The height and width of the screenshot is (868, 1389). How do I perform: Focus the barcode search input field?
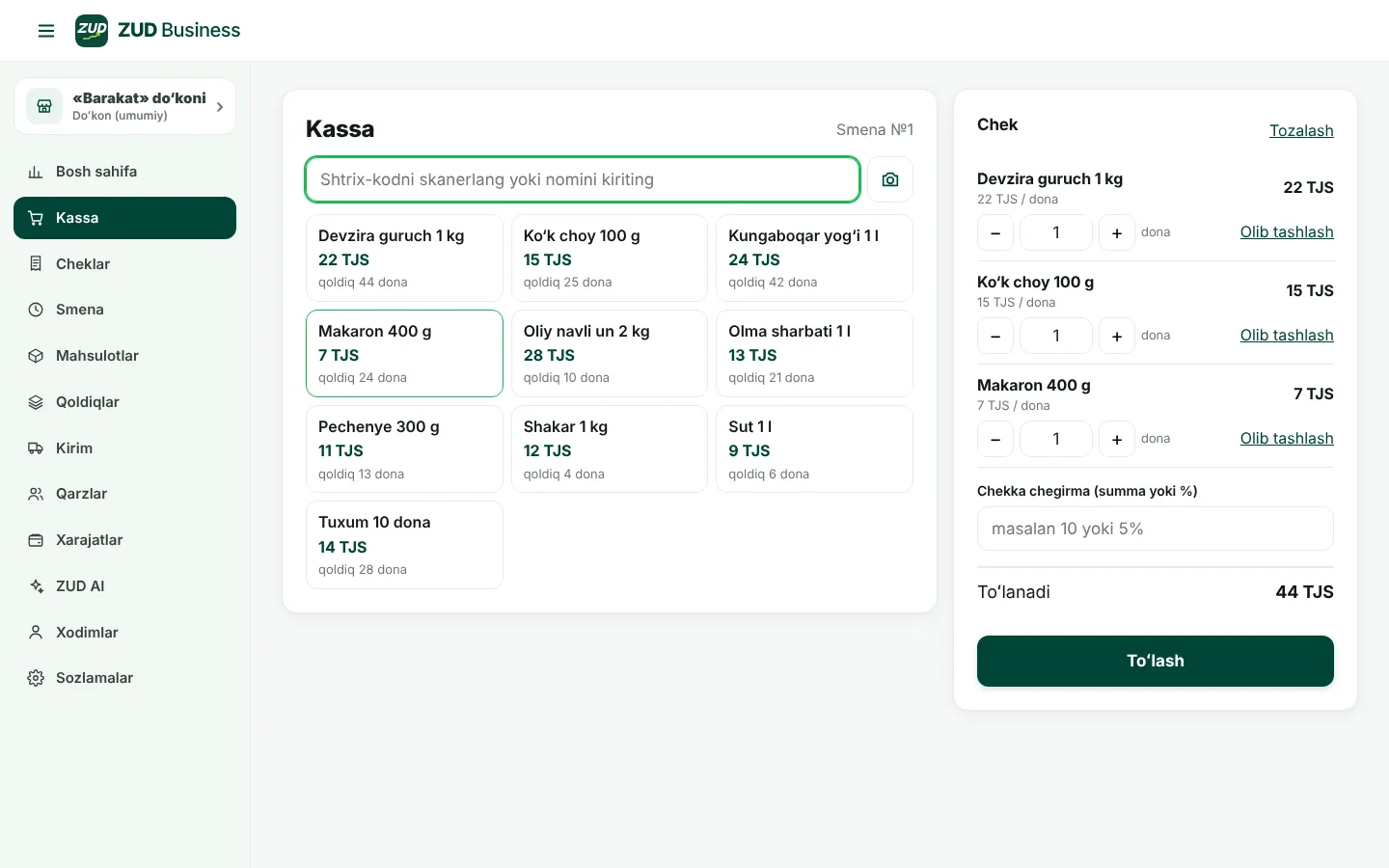583,179
